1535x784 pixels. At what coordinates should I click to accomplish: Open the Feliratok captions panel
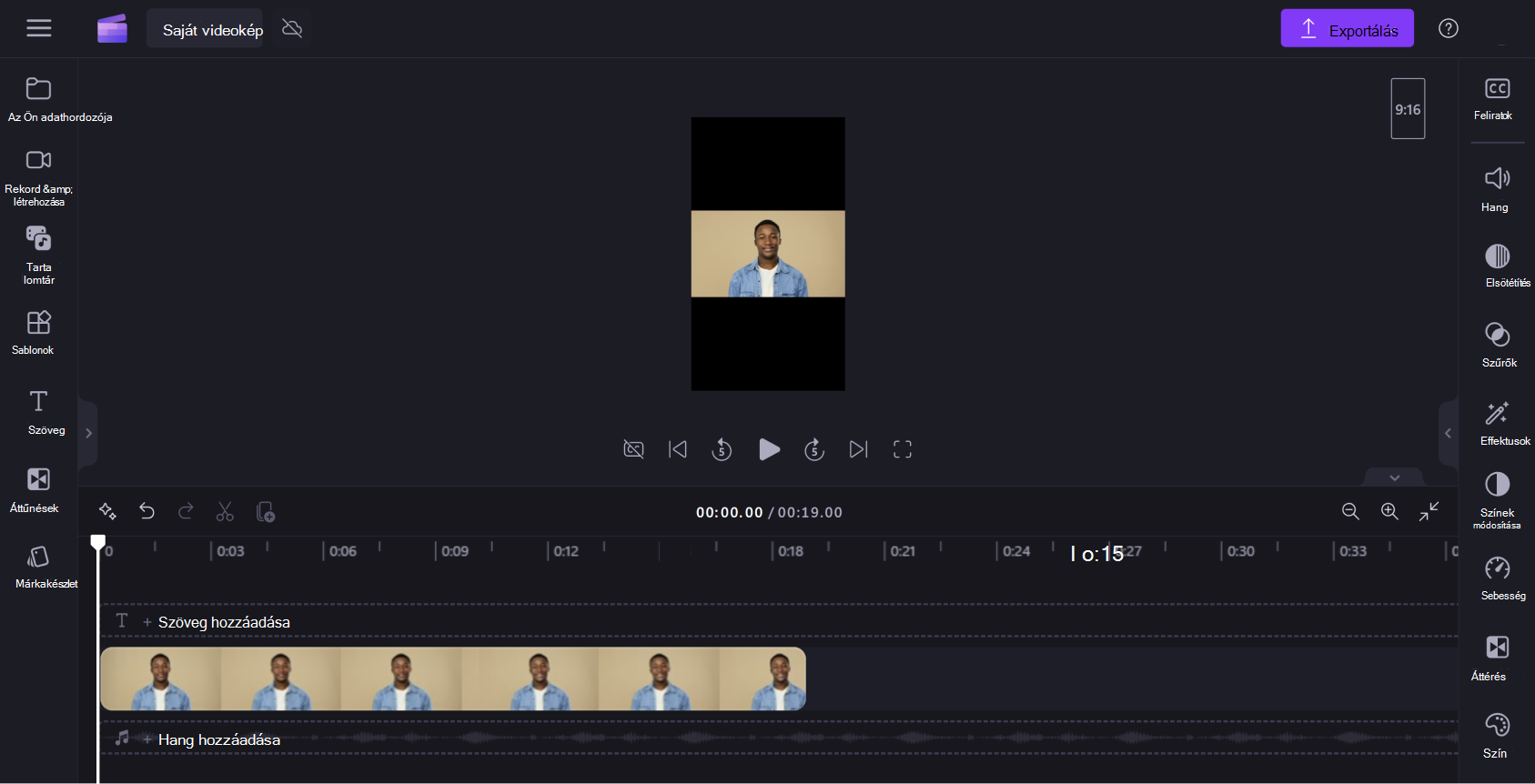[x=1497, y=99]
